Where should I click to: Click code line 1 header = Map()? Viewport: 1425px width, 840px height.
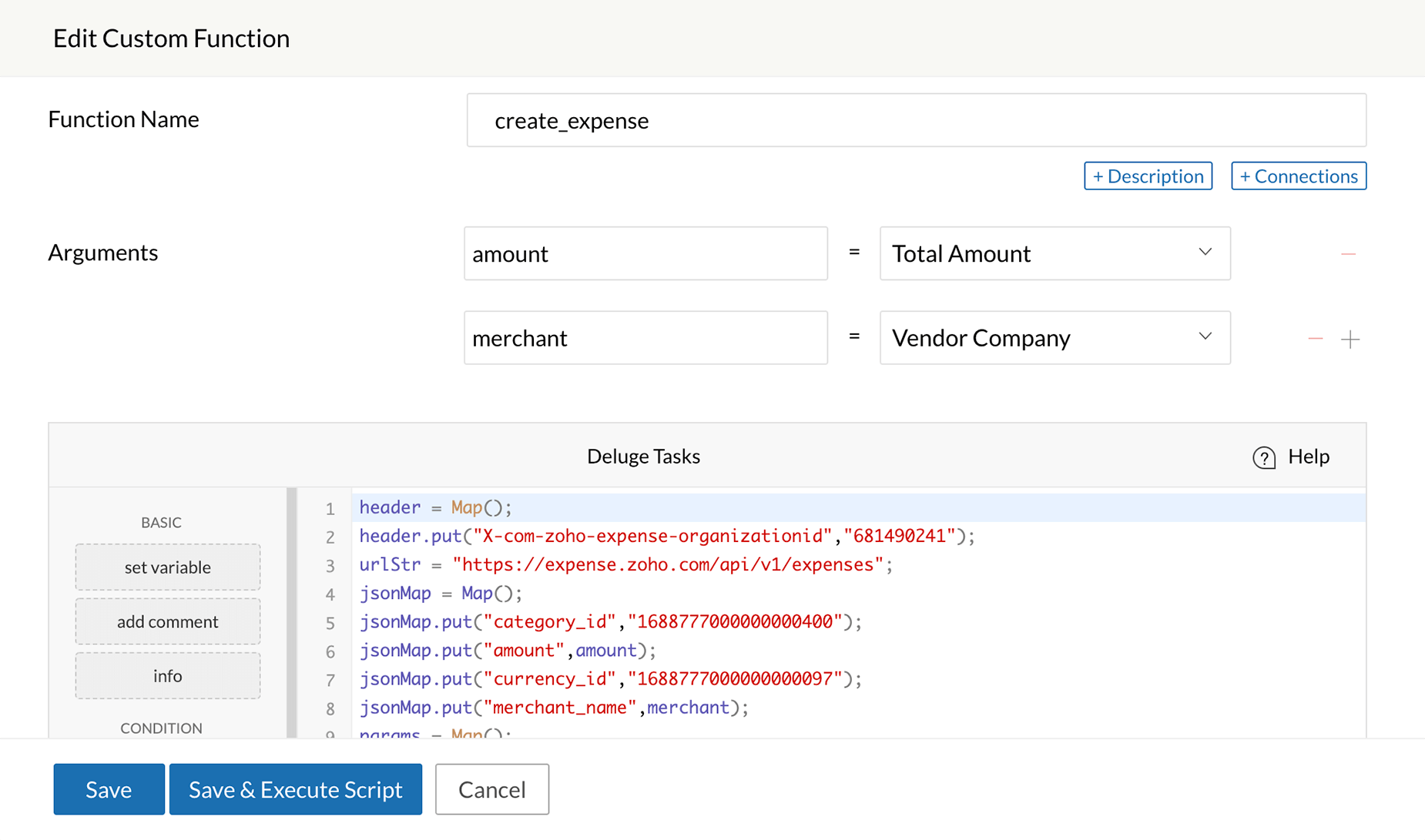click(436, 507)
